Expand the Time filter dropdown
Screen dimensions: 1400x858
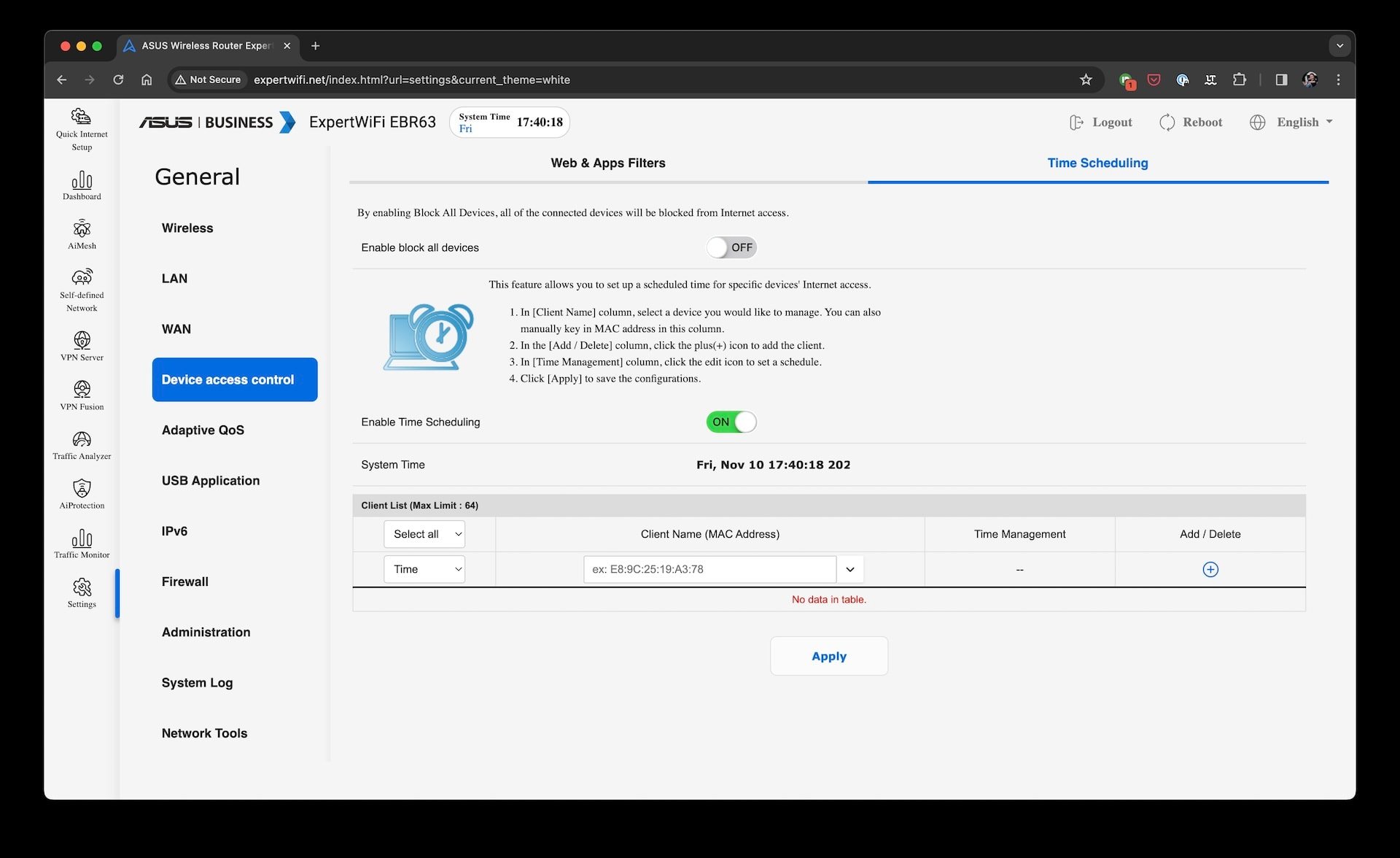click(424, 569)
